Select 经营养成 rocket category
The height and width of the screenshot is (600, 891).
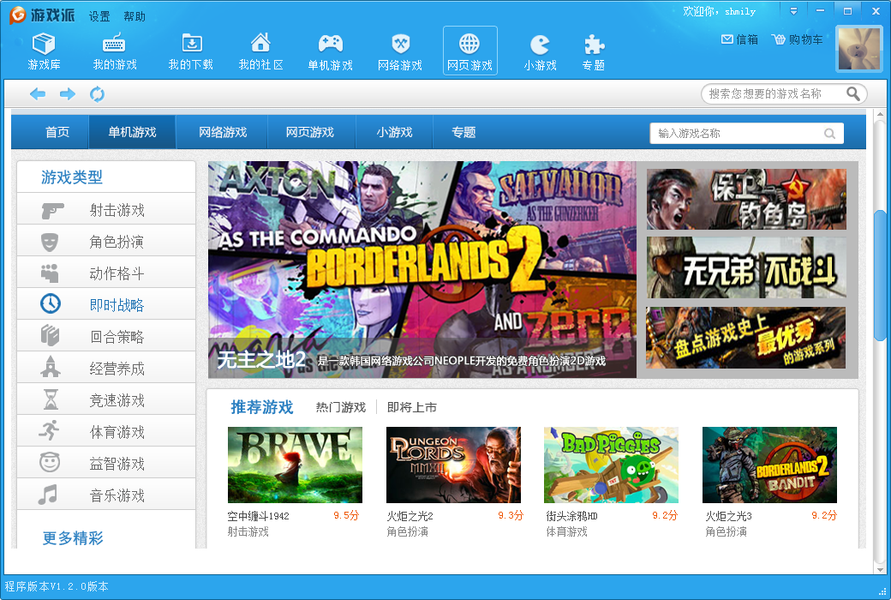pyautogui.click(x=106, y=369)
